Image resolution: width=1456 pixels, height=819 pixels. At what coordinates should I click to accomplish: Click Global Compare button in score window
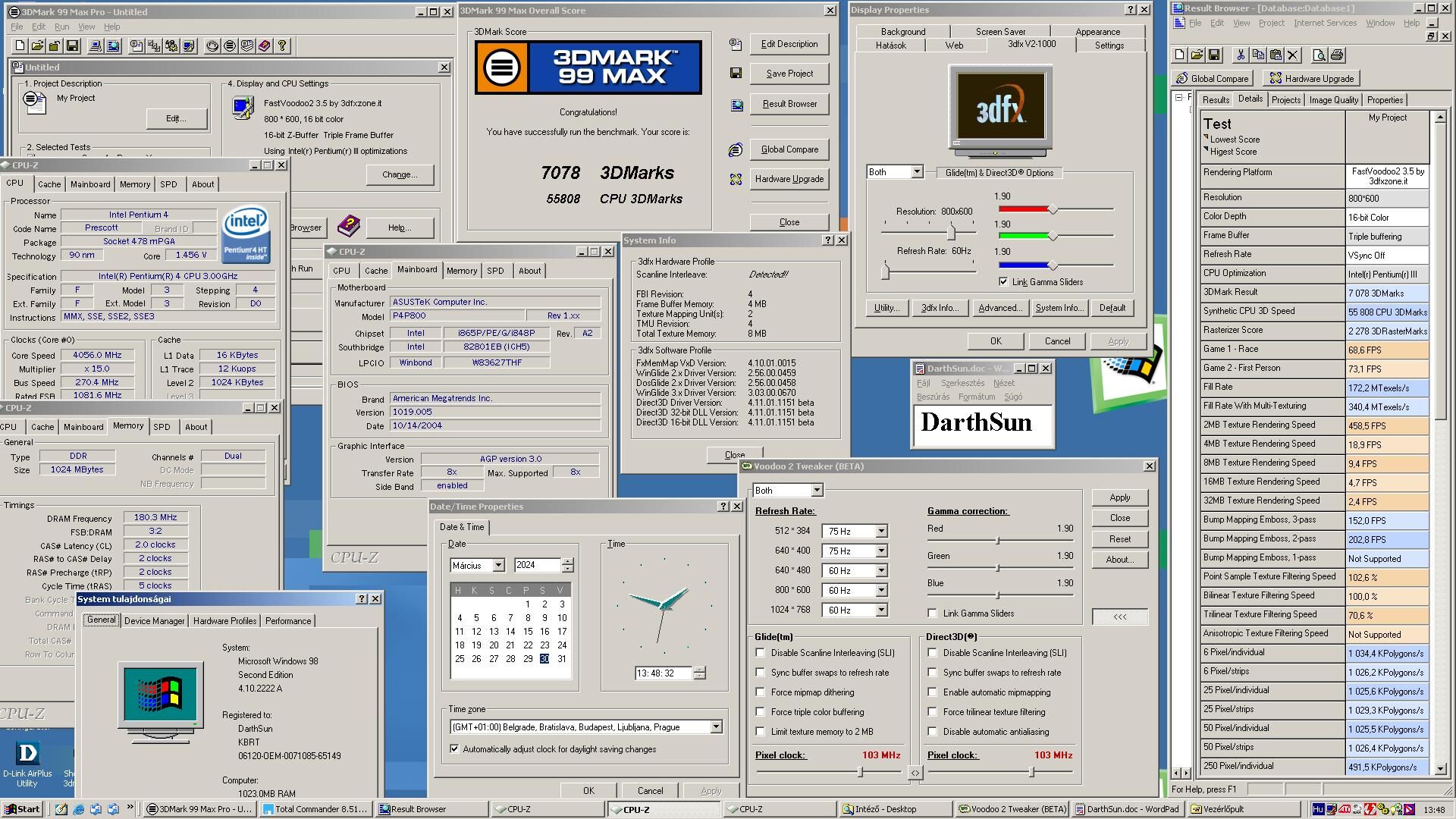[789, 149]
